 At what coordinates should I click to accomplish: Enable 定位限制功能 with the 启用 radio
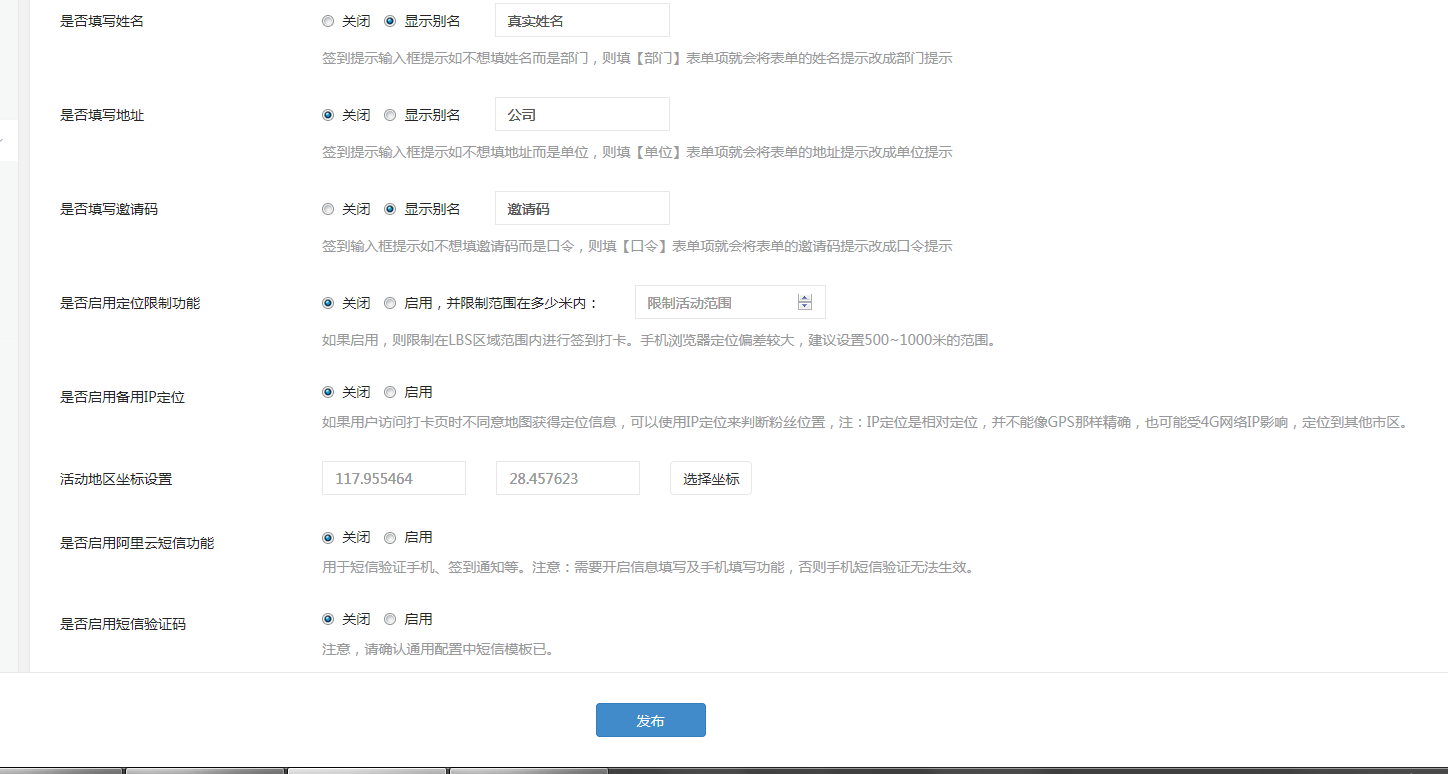pyautogui.click(x=390, y=303)
